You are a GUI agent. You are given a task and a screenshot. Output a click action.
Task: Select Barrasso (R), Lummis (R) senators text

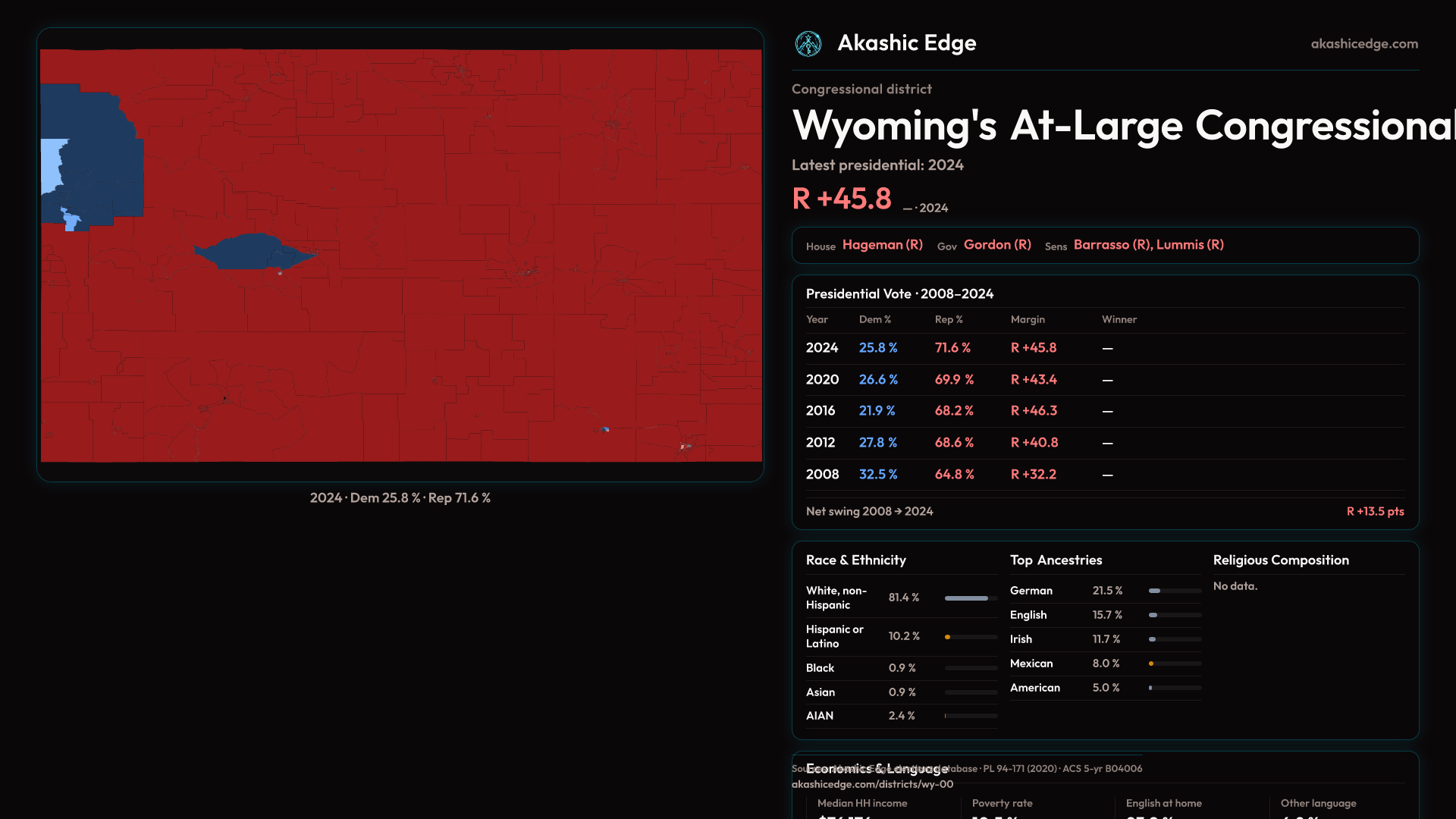[x=1147, y=245]
